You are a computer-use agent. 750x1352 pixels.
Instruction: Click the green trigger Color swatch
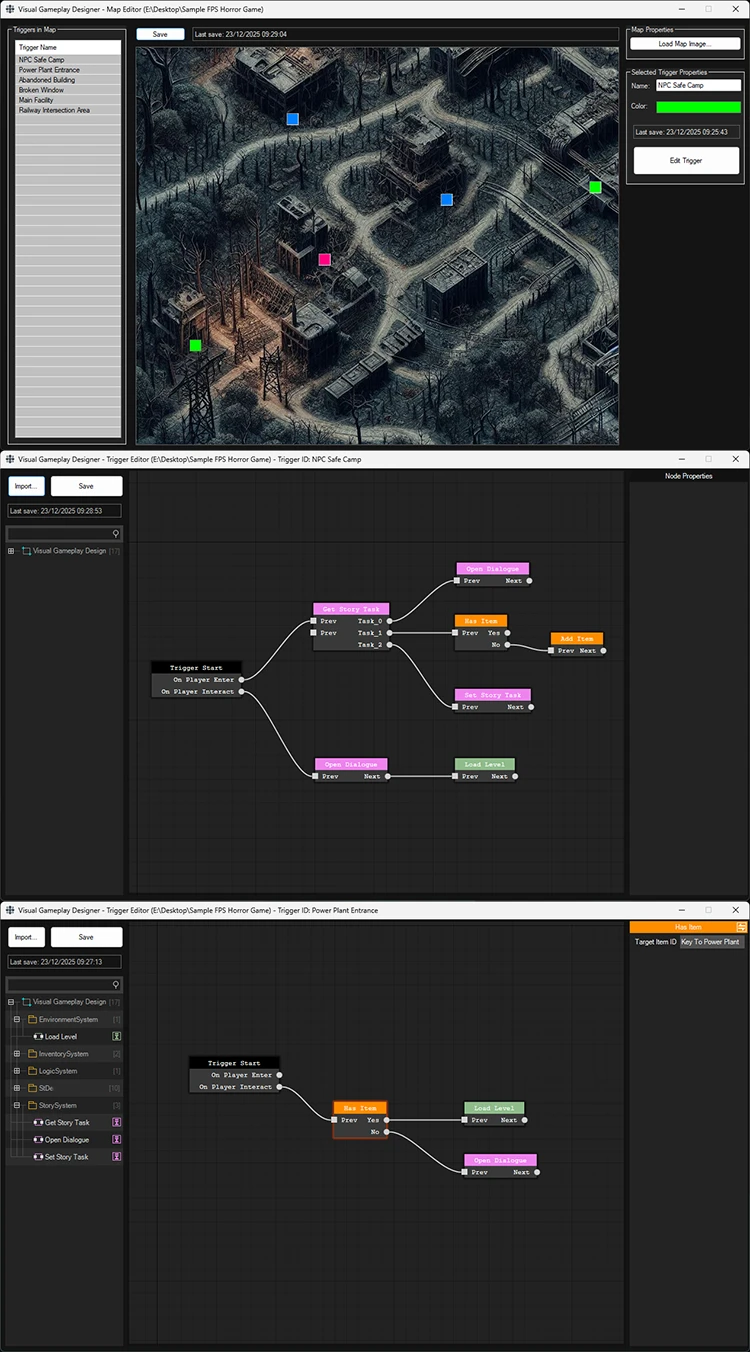698,106
